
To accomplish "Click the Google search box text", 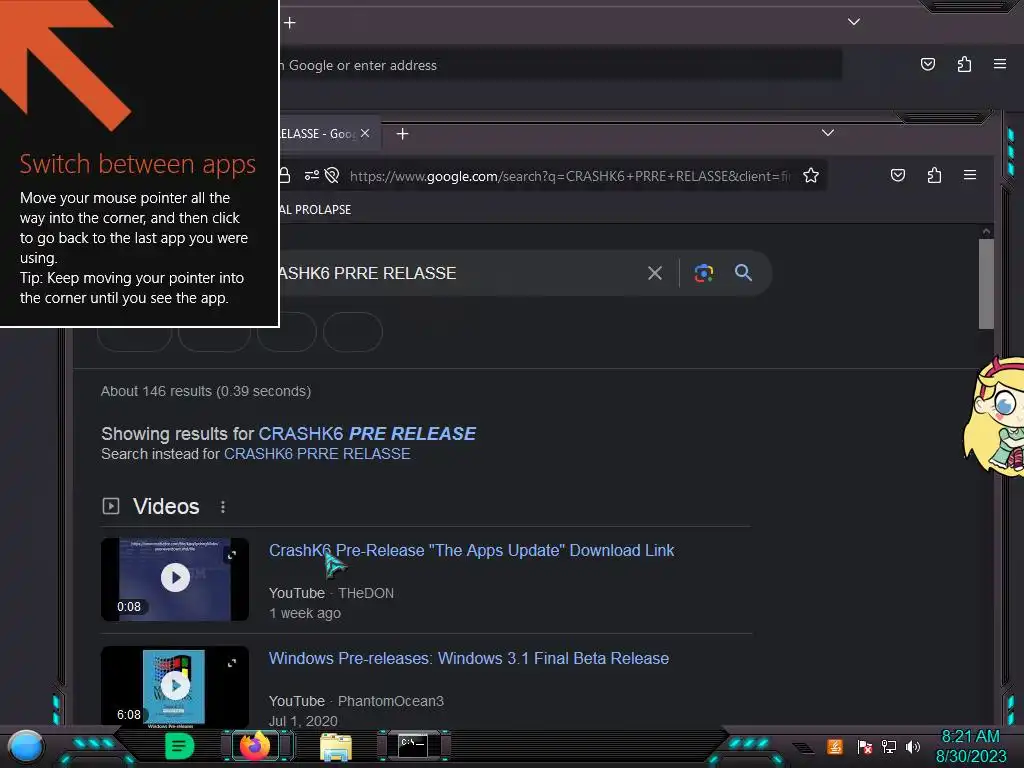I will [x=368, y=273].
